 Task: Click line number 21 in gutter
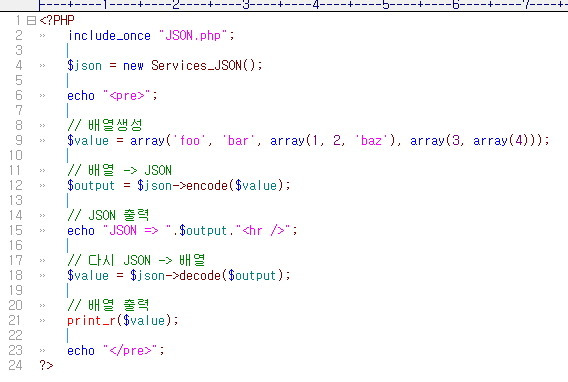(x=16, y=320)
